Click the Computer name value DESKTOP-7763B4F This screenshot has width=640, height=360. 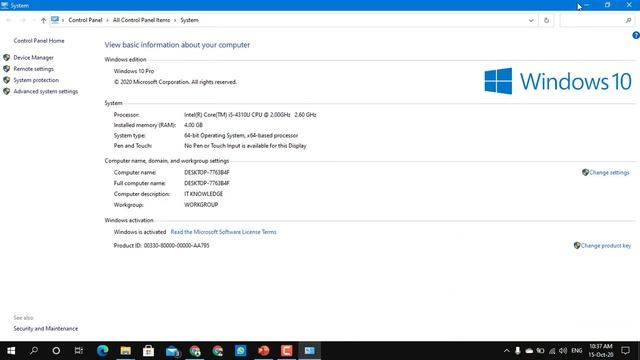click(207, 172)
